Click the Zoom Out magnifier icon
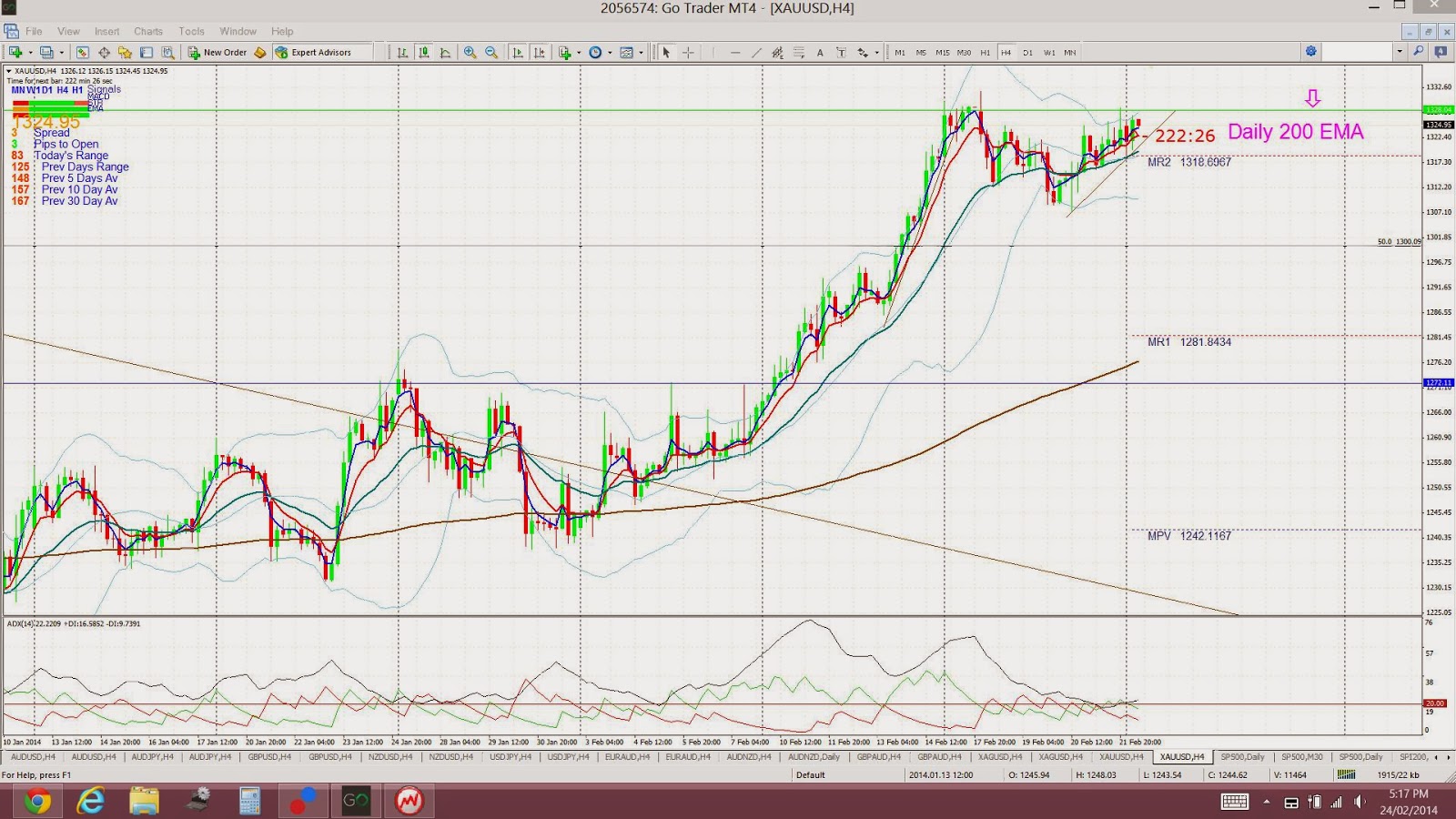Image resolution: width=1456 pixels, height=819 pixels. pyautogui.click(x=491, y=53)
